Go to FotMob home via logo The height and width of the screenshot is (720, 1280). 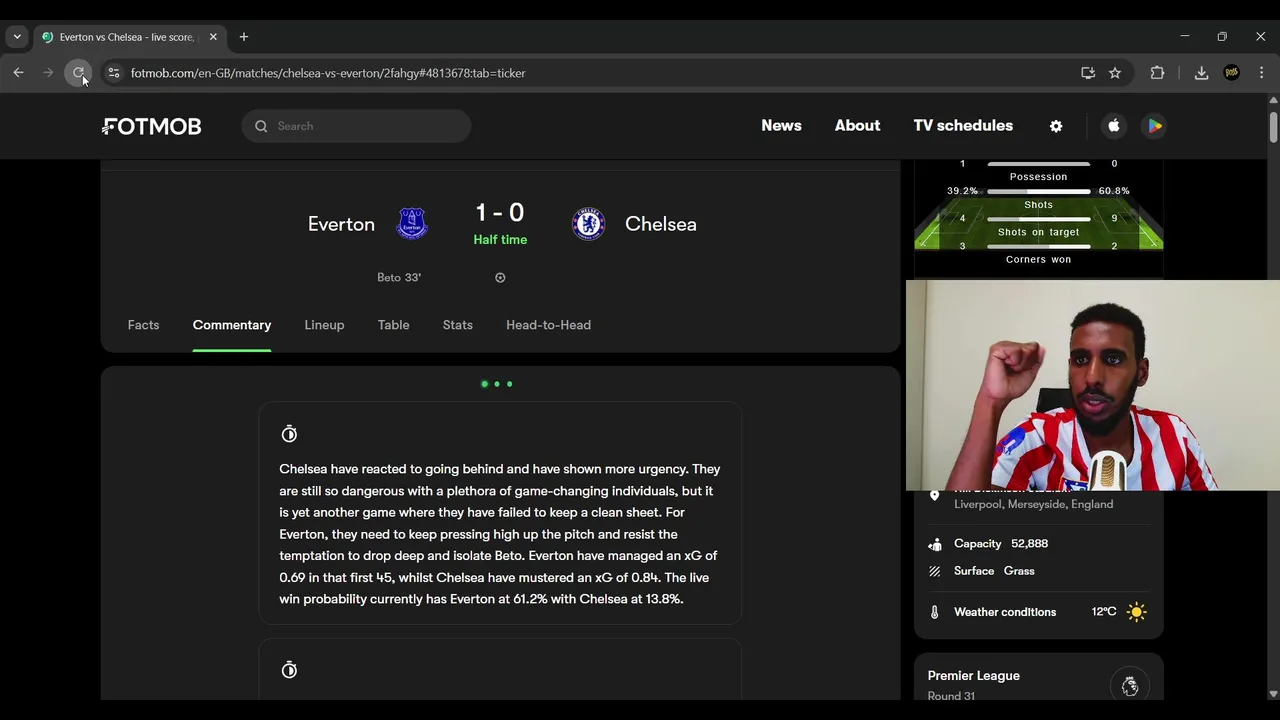(152, 126)
